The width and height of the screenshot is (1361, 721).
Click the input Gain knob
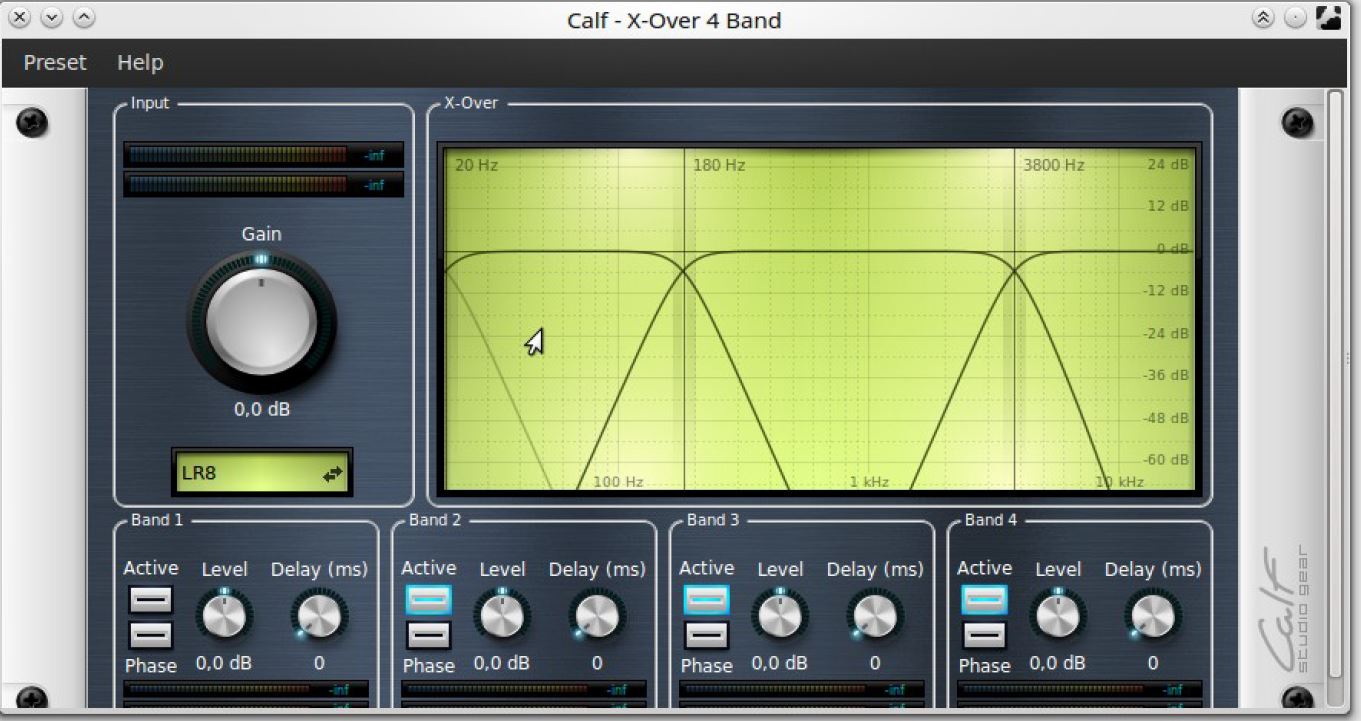[261, 322]
